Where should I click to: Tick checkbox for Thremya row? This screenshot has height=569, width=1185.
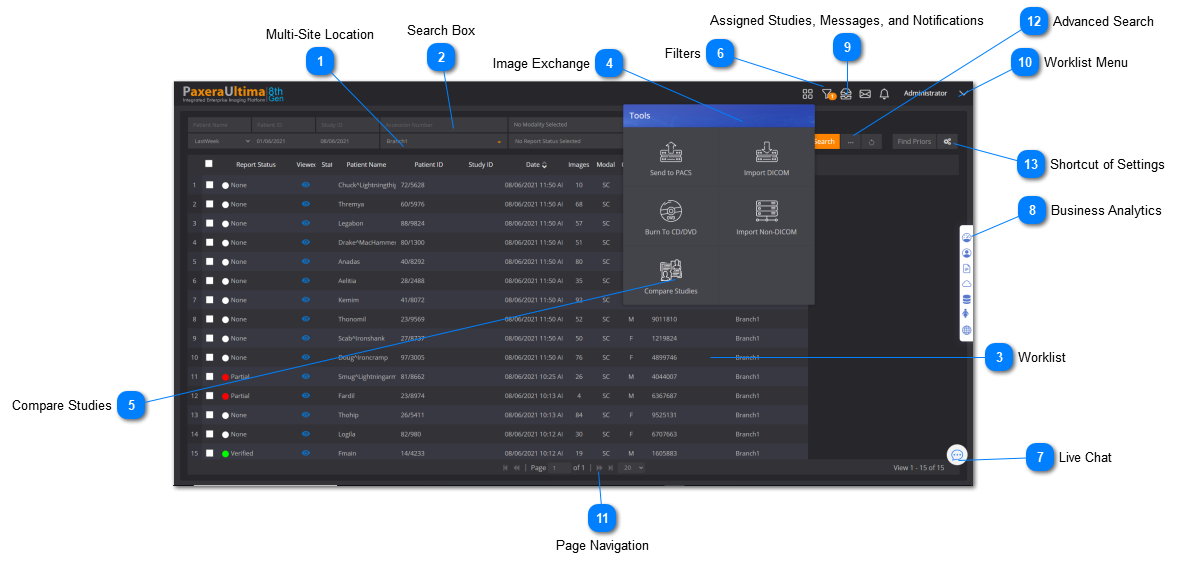coord(210,204)
